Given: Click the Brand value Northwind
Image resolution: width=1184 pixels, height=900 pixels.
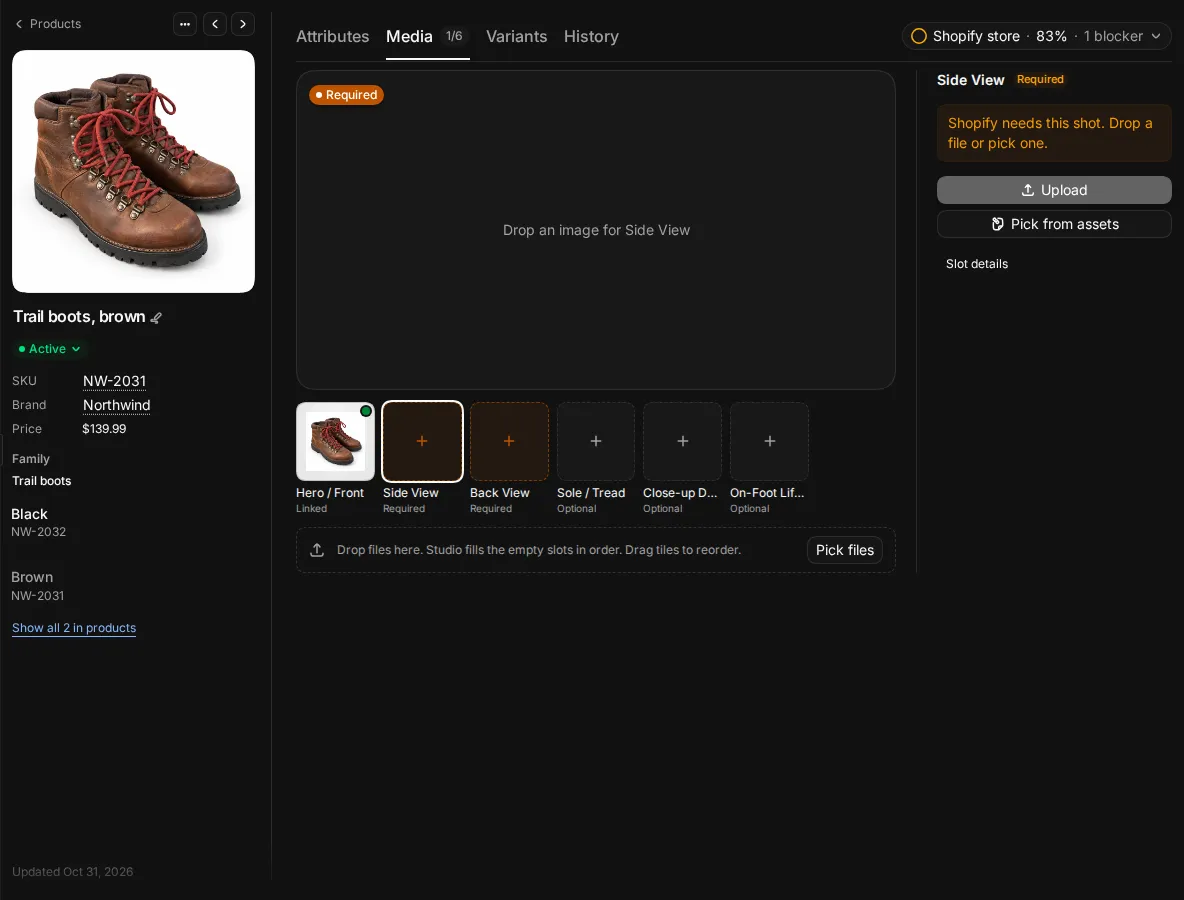Looking at the screenshot, I should point(116,405).
